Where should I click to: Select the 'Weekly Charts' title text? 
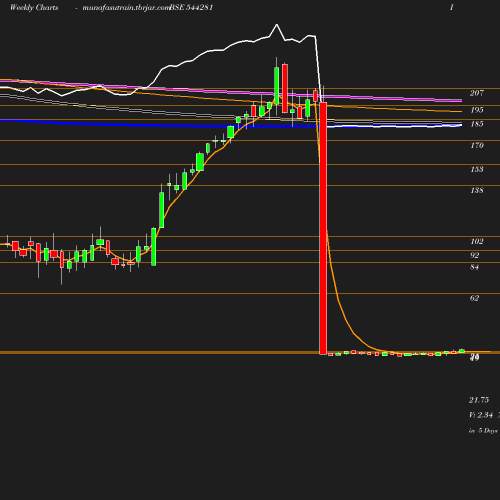34,7
